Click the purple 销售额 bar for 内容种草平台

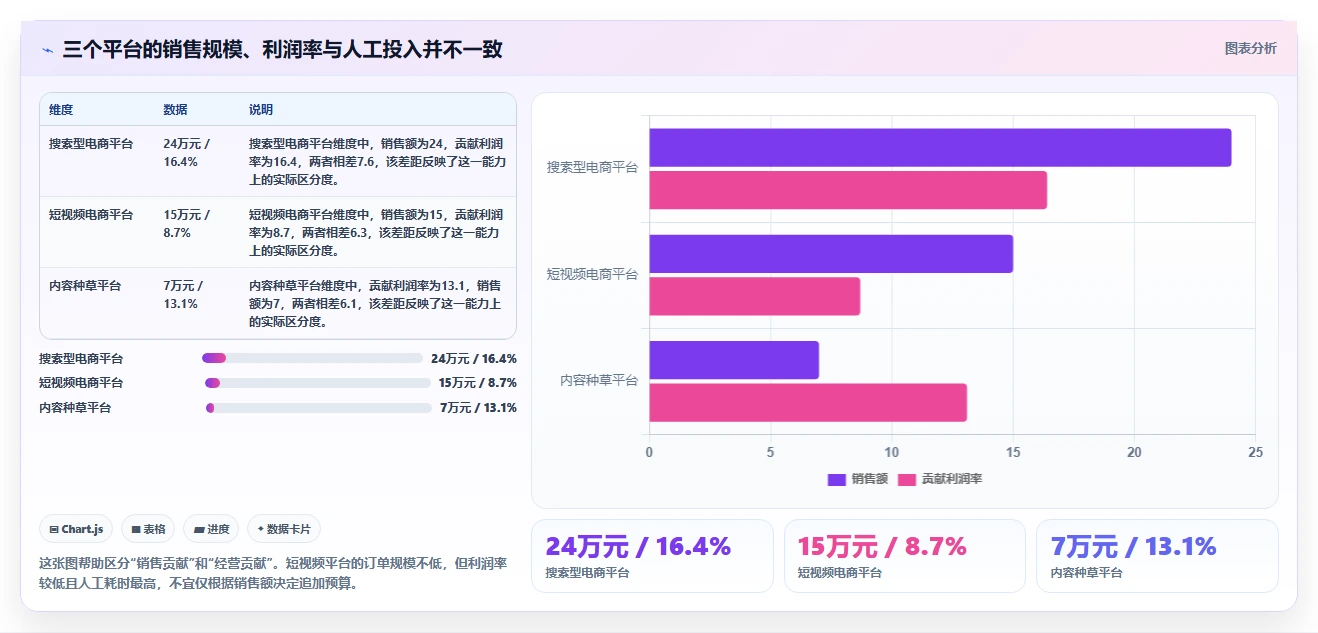(x=734, y=360)
